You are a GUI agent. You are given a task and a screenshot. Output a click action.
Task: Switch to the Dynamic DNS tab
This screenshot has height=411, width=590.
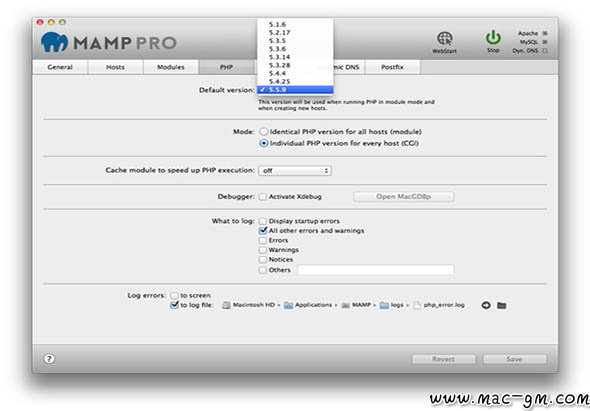(x=348, y=67)
